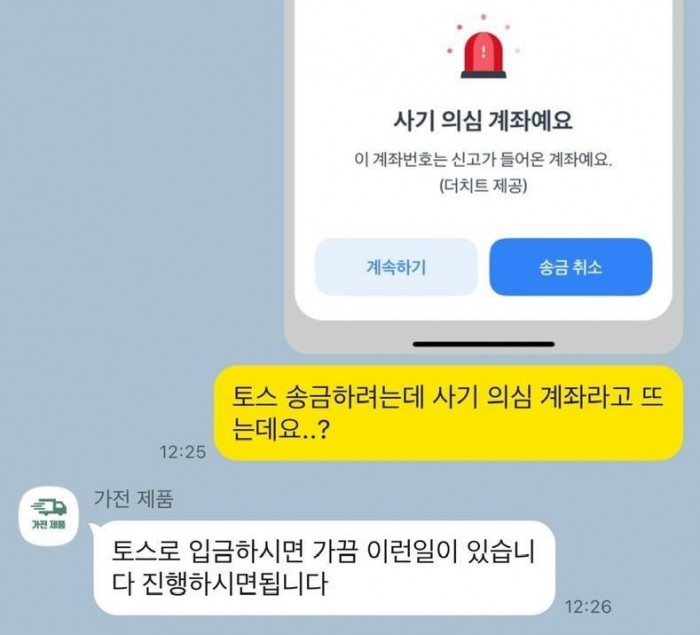Click the red siren warning icon

click(x=483, y=55)
